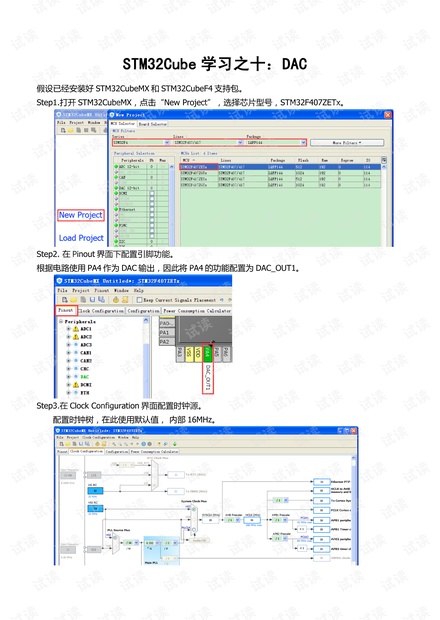This screenshot has width=440, height=620.
Task: Tick the DCMI row checkbox in Peripheral Selection
Action: click(152, 194)
